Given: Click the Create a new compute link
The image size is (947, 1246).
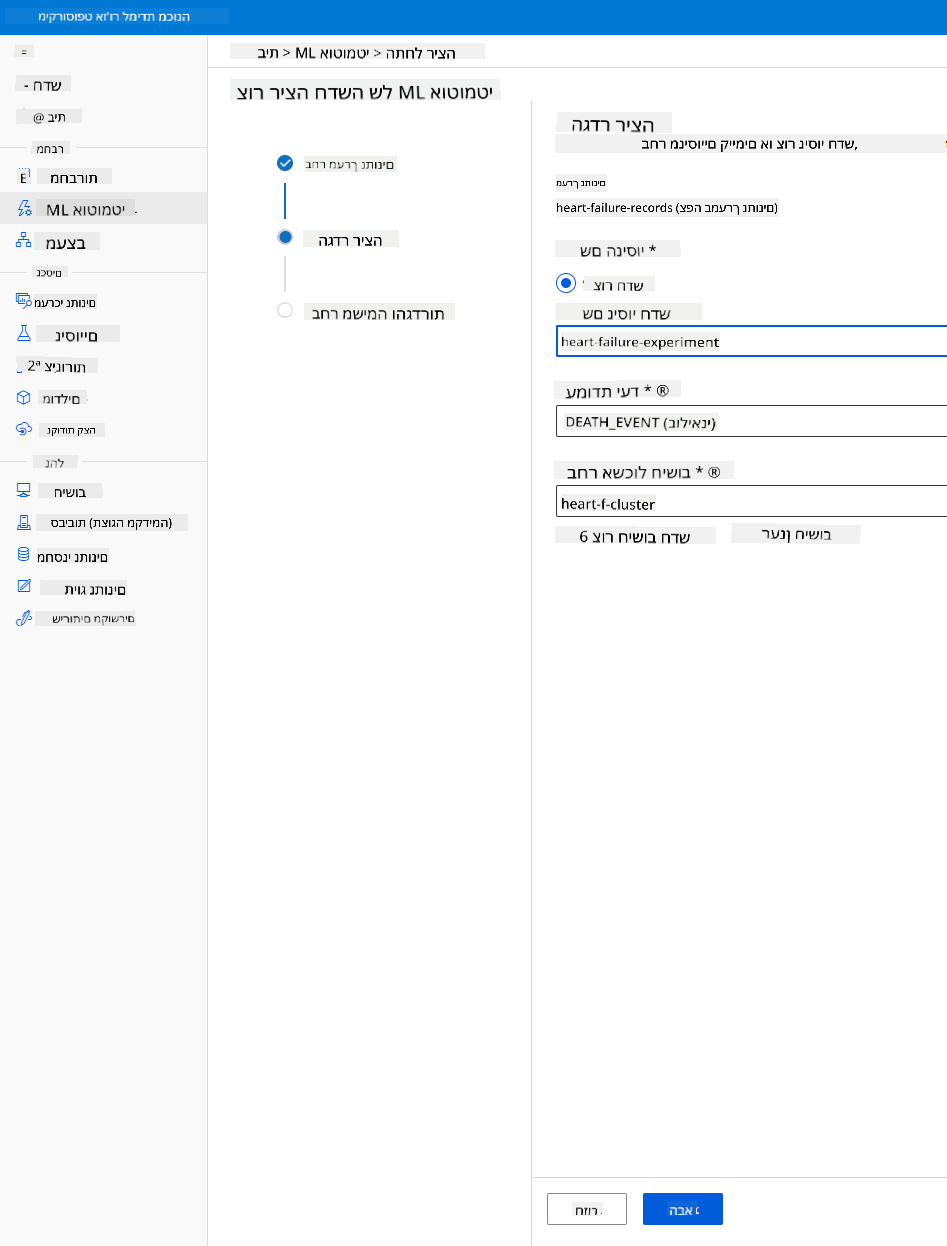Looking at the screenshot, I should point(636,536).
